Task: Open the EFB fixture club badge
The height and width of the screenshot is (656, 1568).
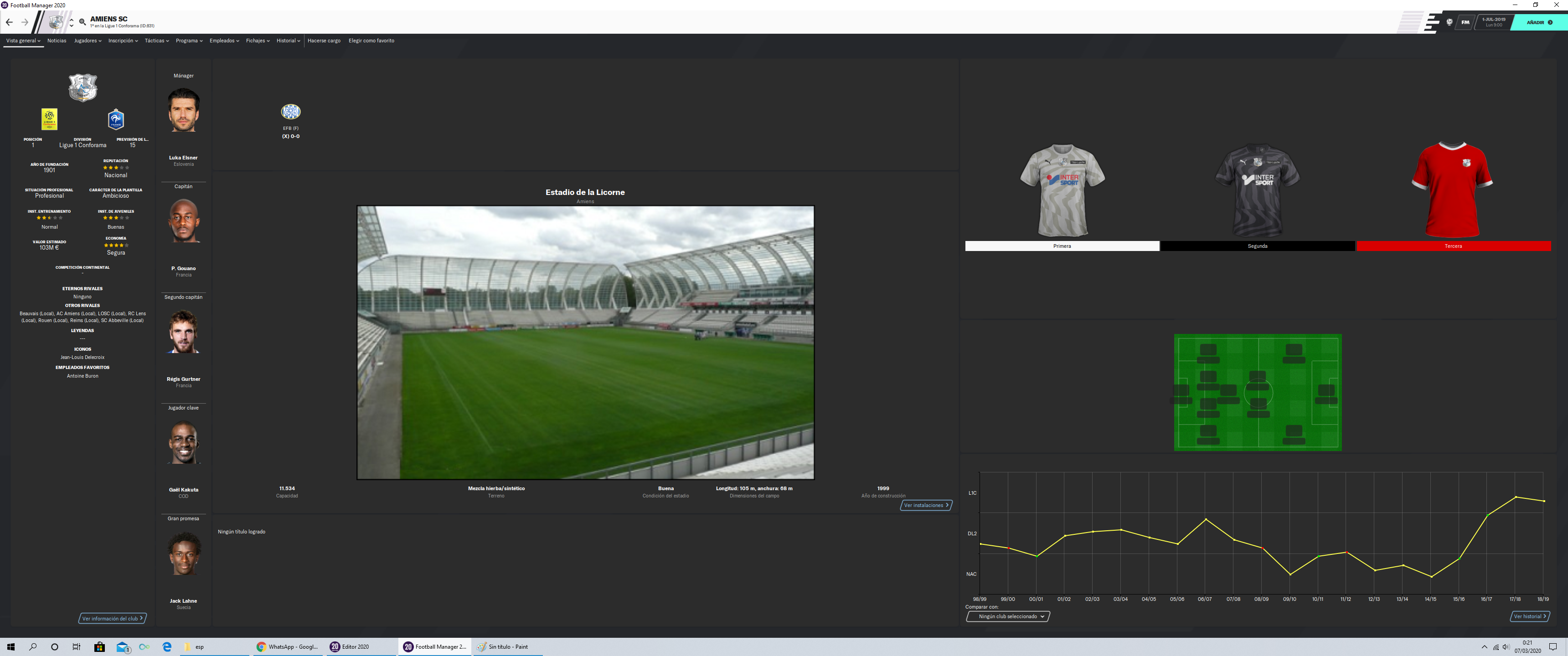Action: click(290, 112)
